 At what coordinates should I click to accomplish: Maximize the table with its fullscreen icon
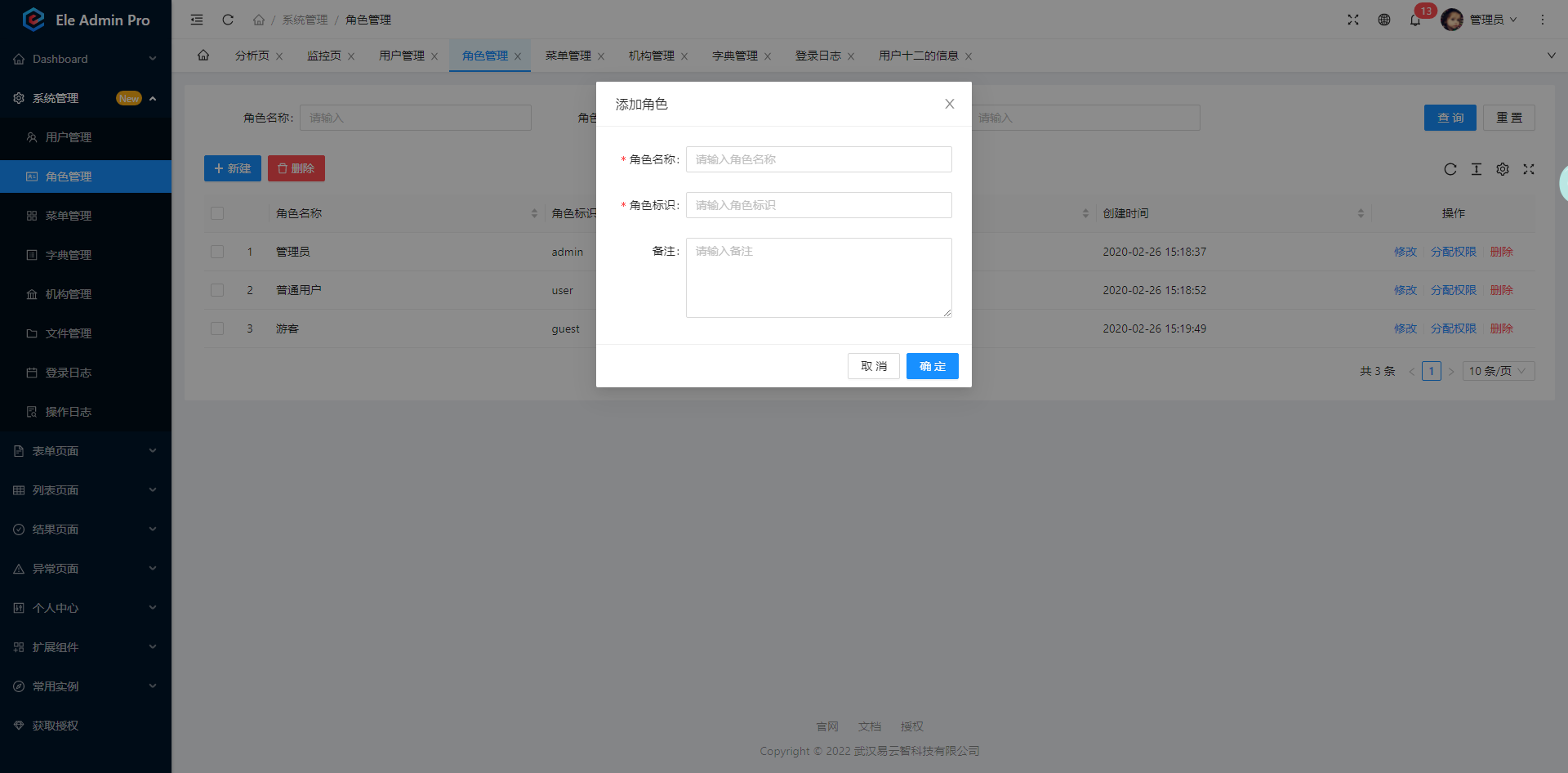(x=1530, y=169)
